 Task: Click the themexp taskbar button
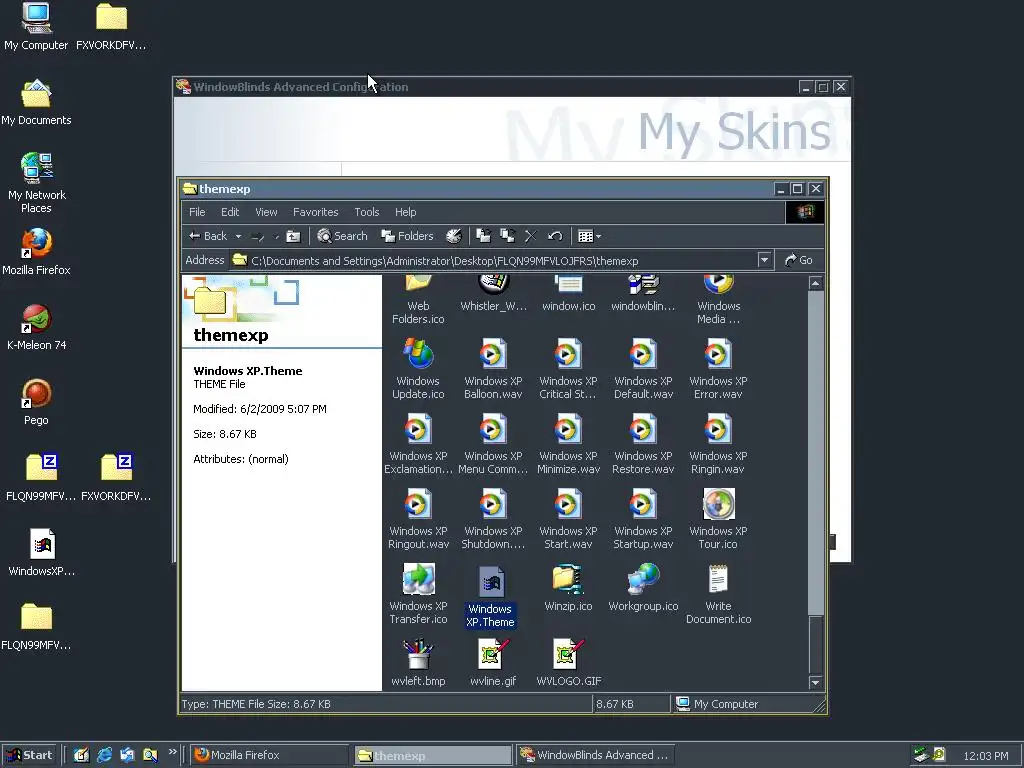433,756
